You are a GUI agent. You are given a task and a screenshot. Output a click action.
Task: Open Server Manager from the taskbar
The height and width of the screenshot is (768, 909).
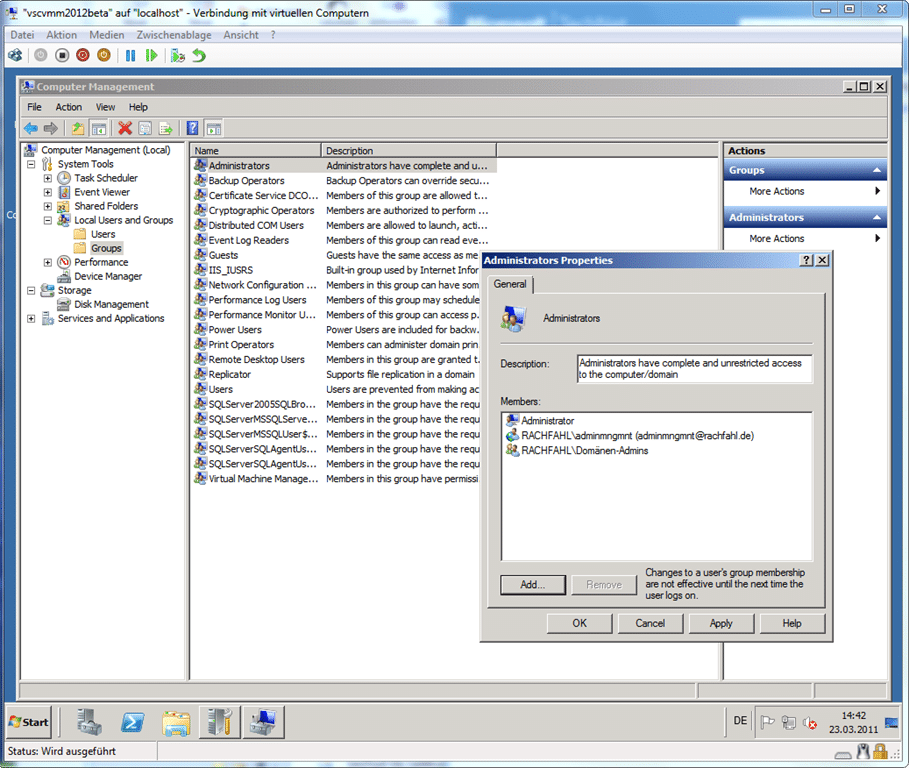point(89,722)
